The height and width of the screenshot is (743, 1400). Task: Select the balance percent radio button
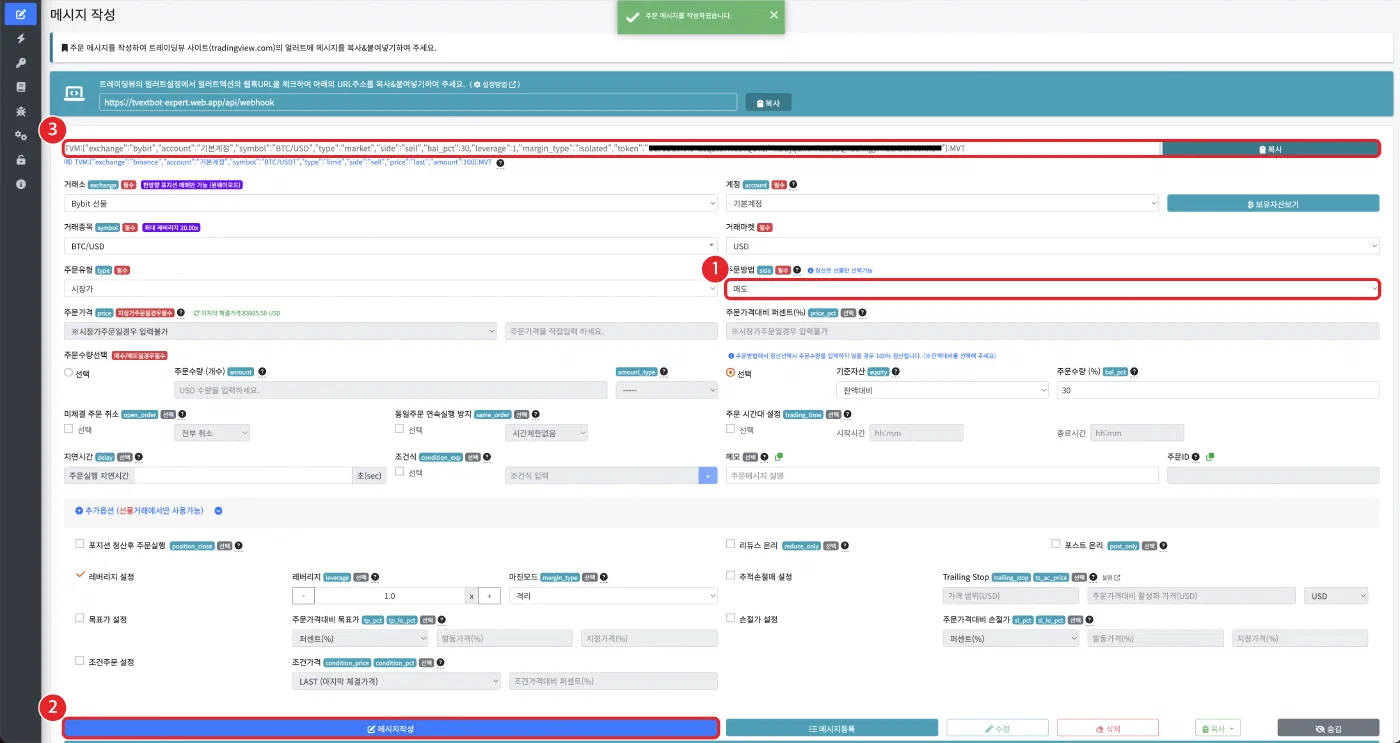pos(730,373)
